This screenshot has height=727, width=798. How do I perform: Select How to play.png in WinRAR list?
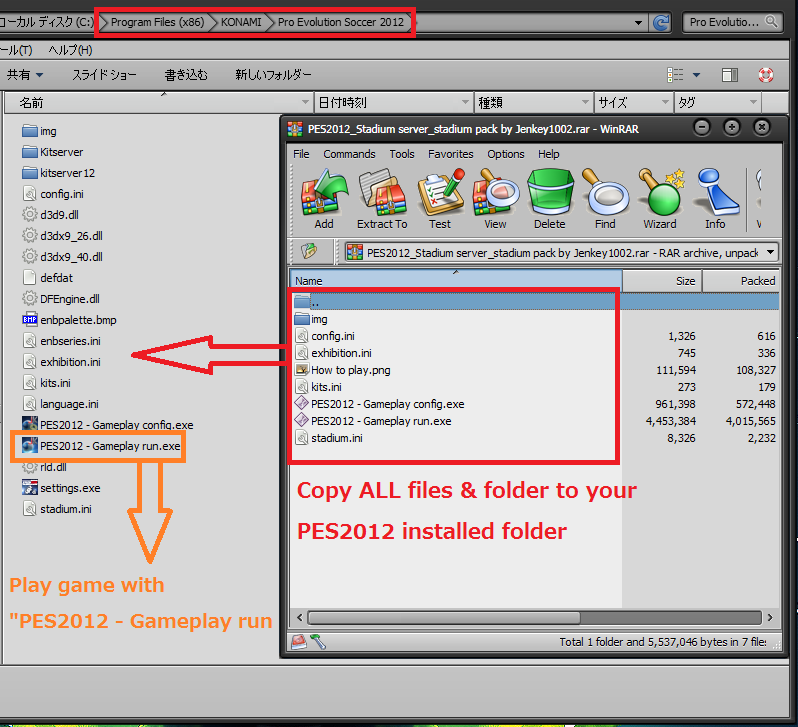[344, 370]
